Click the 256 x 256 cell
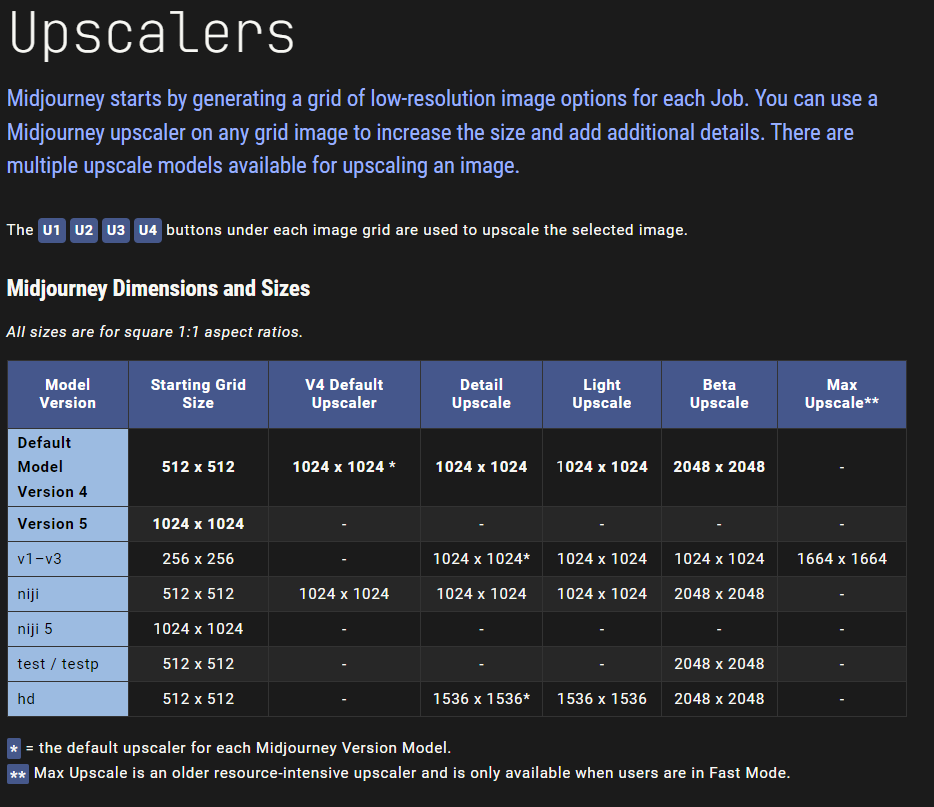Image resolution: width=934 pixels, height=807 pixels. tap(198, 559)
